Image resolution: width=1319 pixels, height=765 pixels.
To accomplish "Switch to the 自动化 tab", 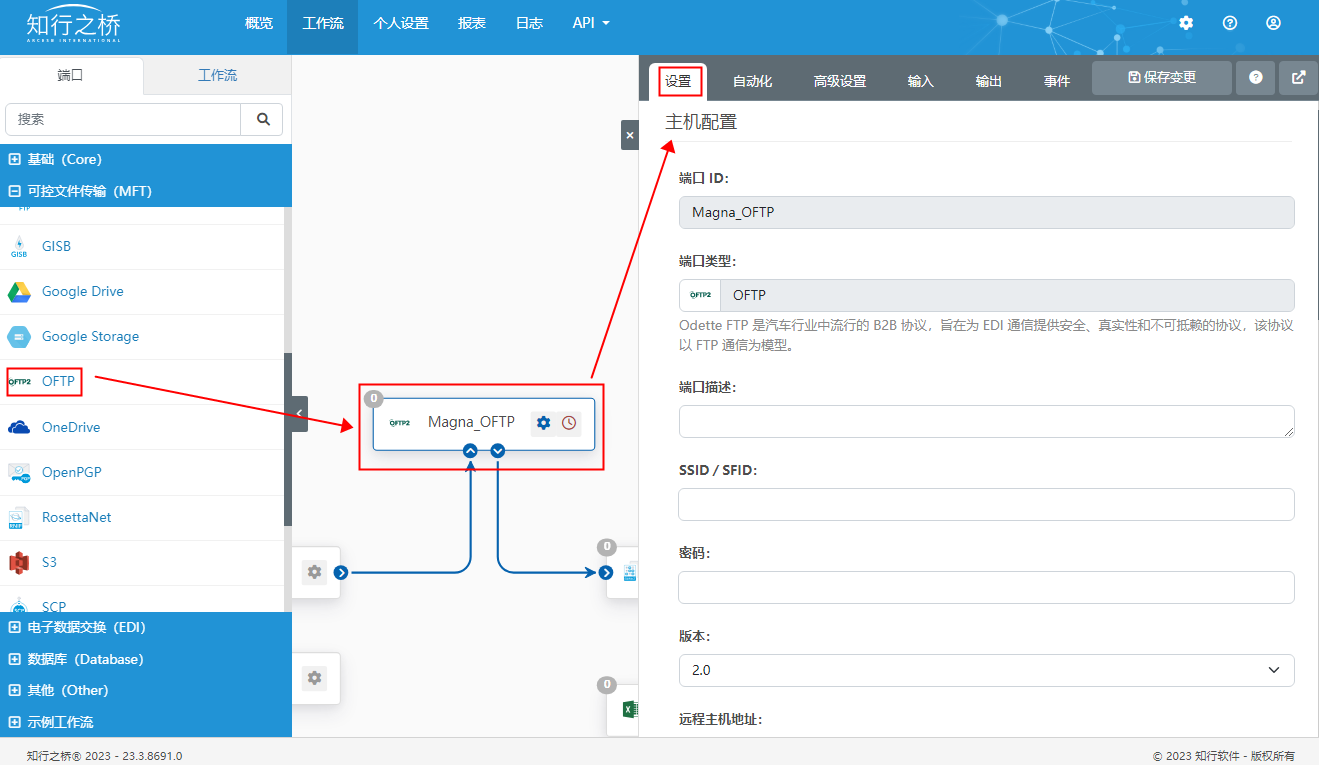I will click(752, 82).
